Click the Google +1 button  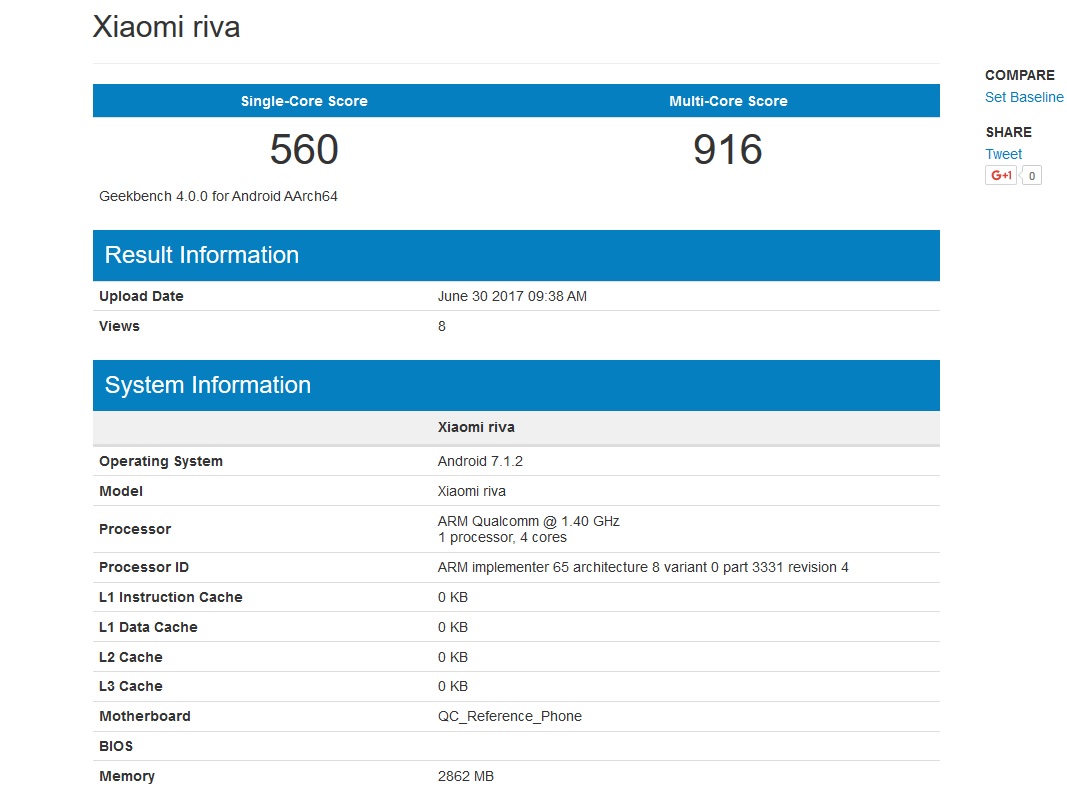click(x=1000, y=175)
